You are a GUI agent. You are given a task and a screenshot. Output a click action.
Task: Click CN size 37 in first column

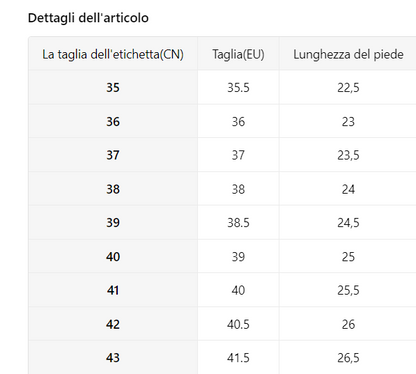click(x=113, y=155)
